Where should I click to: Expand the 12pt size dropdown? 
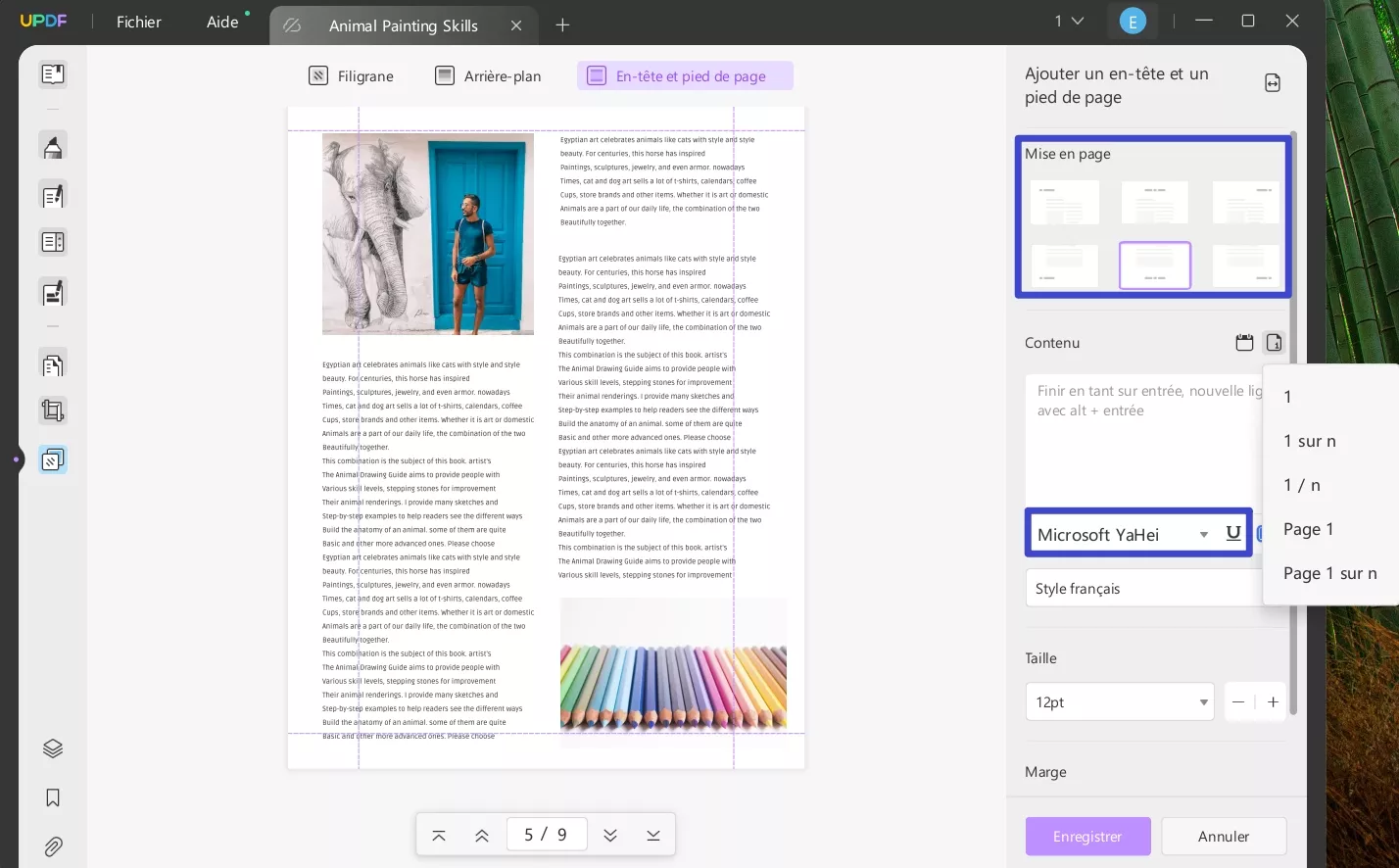[1120, 702]
